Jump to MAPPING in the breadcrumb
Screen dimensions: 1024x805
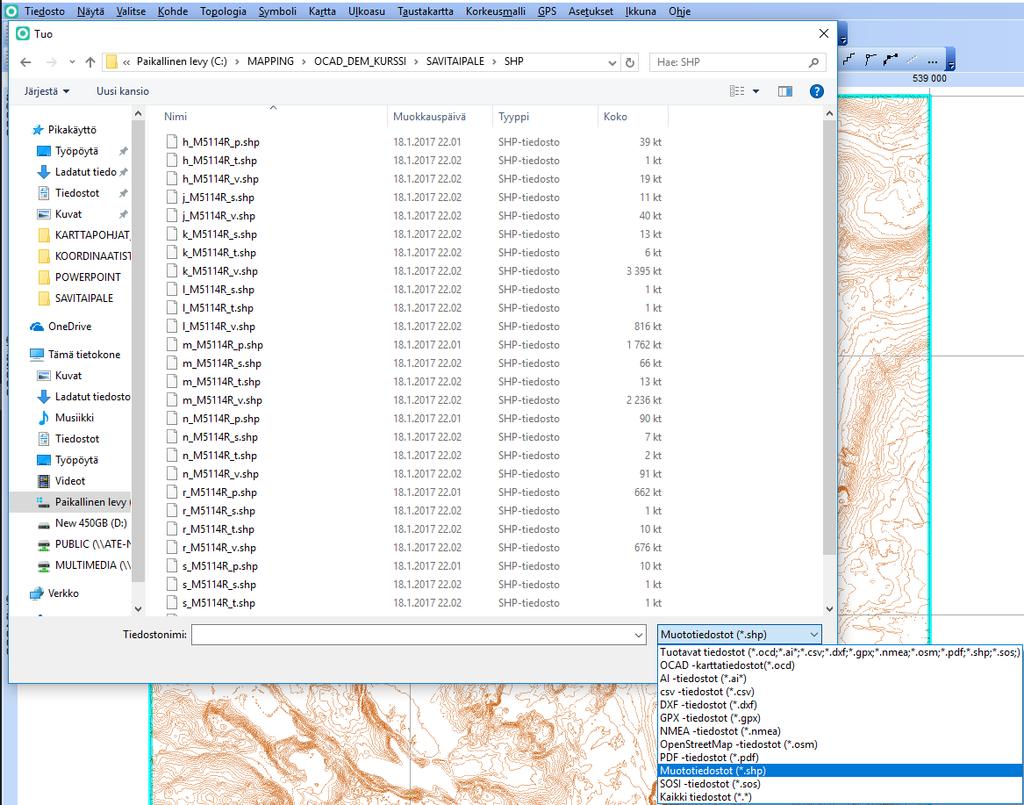[x=270, y=61]
